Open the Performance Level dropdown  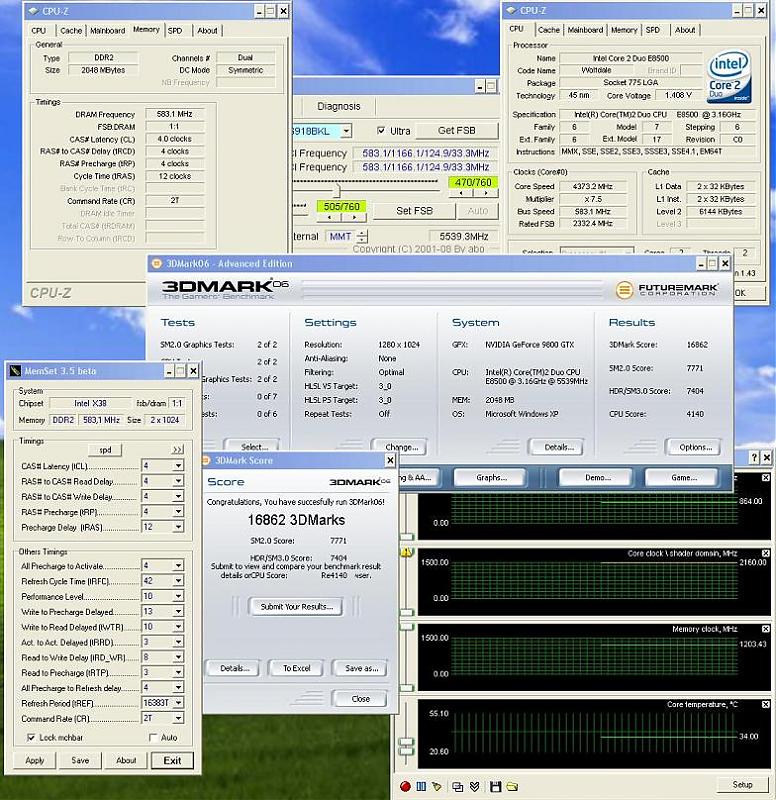click(178, 596)
